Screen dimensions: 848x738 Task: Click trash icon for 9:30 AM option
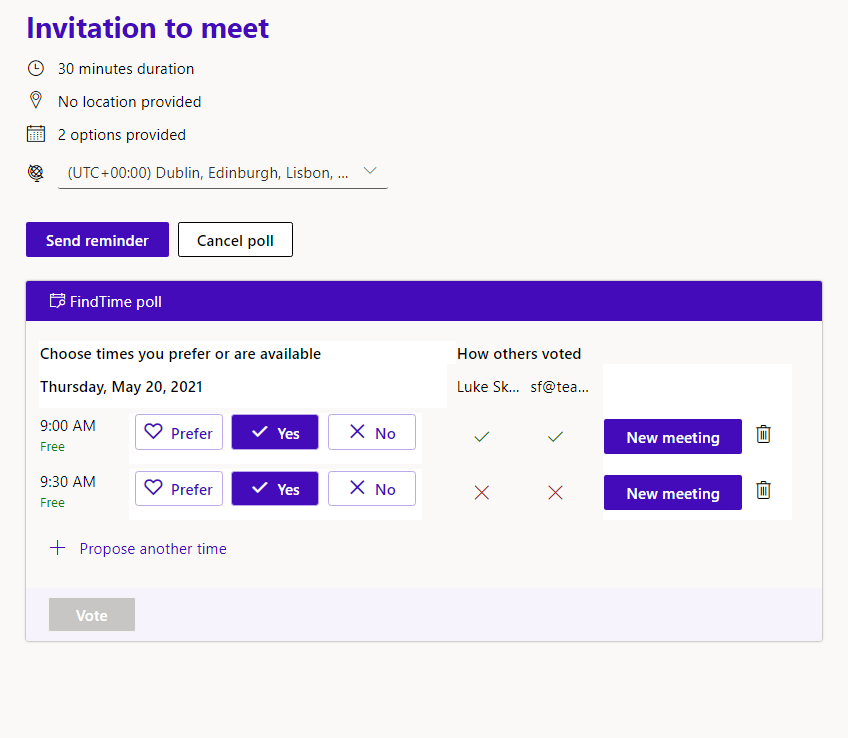(x=764, y=490)
